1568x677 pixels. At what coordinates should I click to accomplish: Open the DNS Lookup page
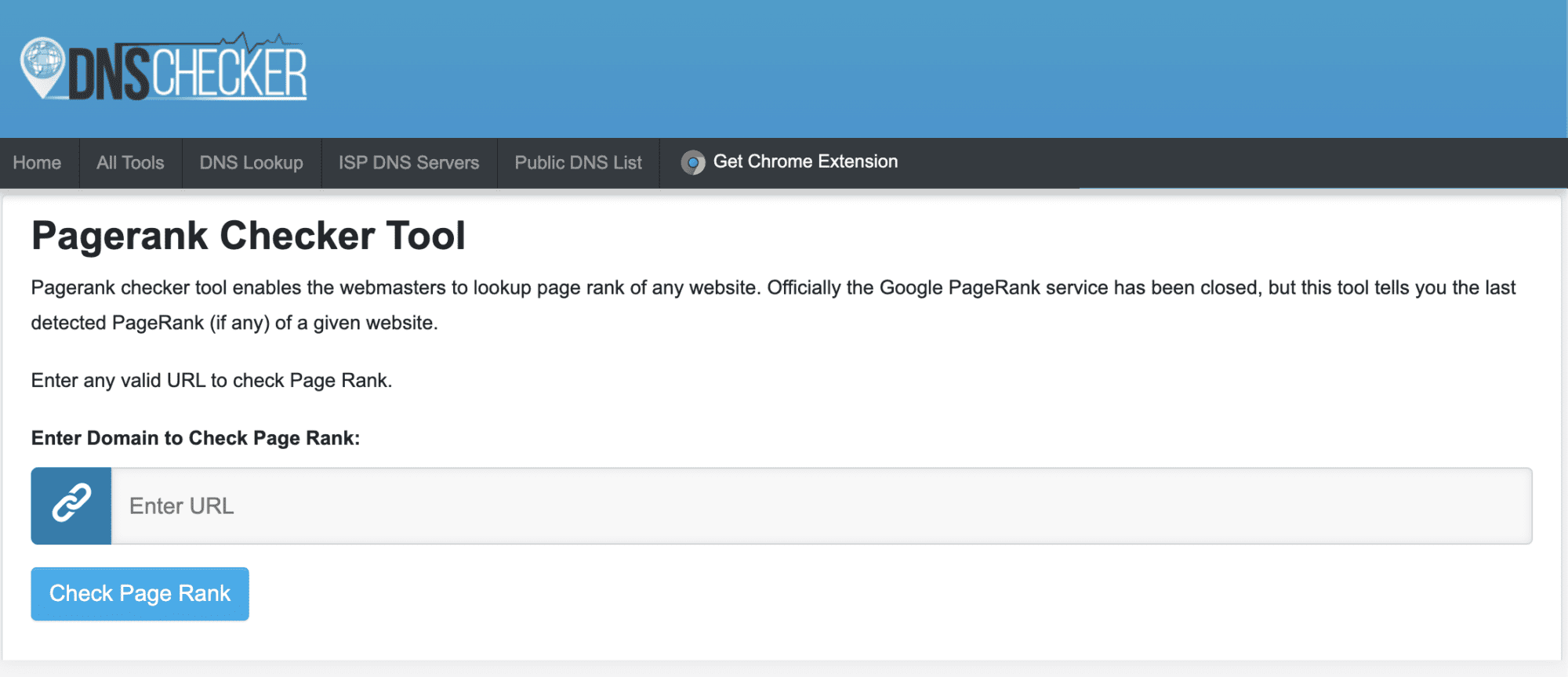[x=251, y=162]
